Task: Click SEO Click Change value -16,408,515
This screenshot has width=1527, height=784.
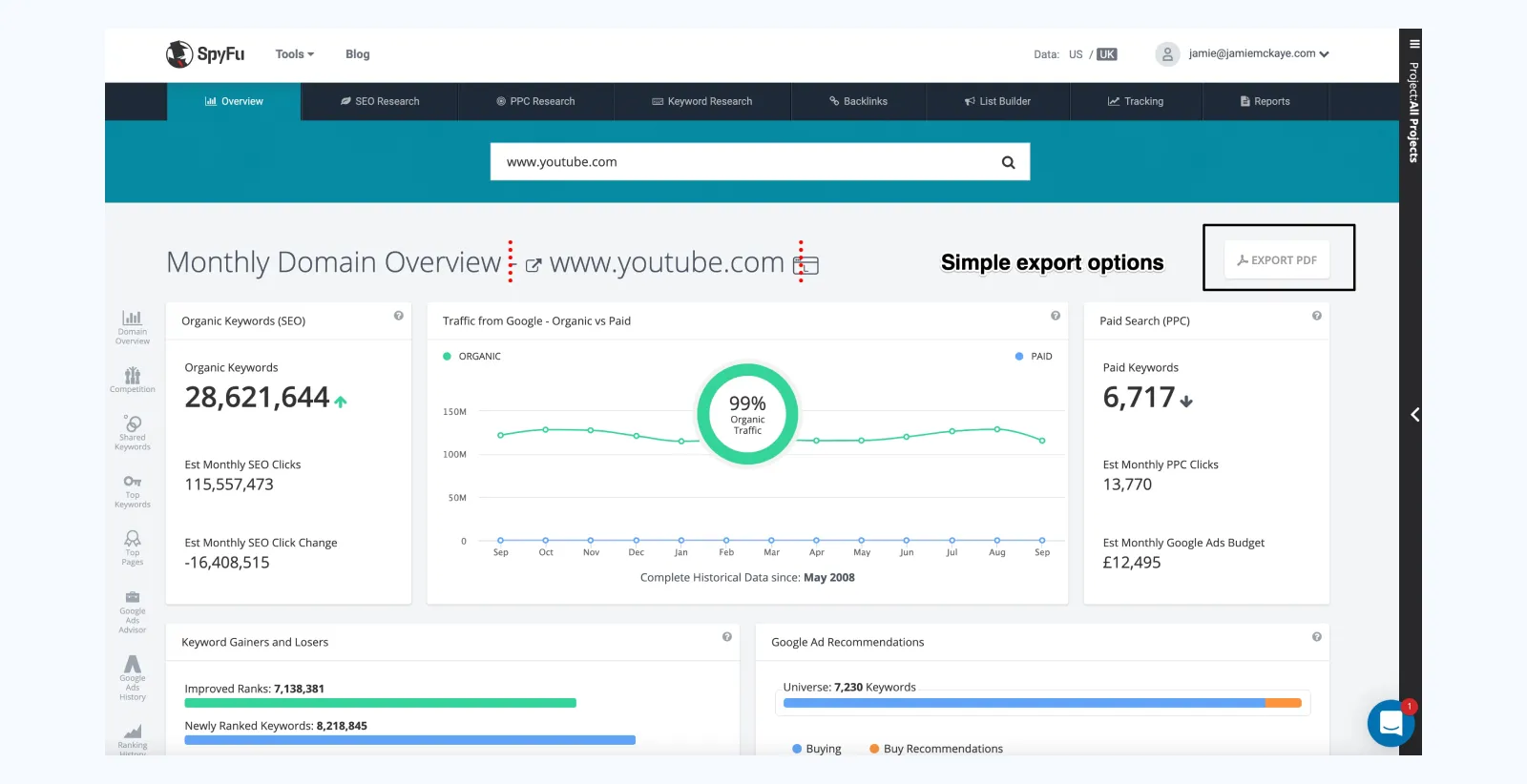Action: pos(227,563)
